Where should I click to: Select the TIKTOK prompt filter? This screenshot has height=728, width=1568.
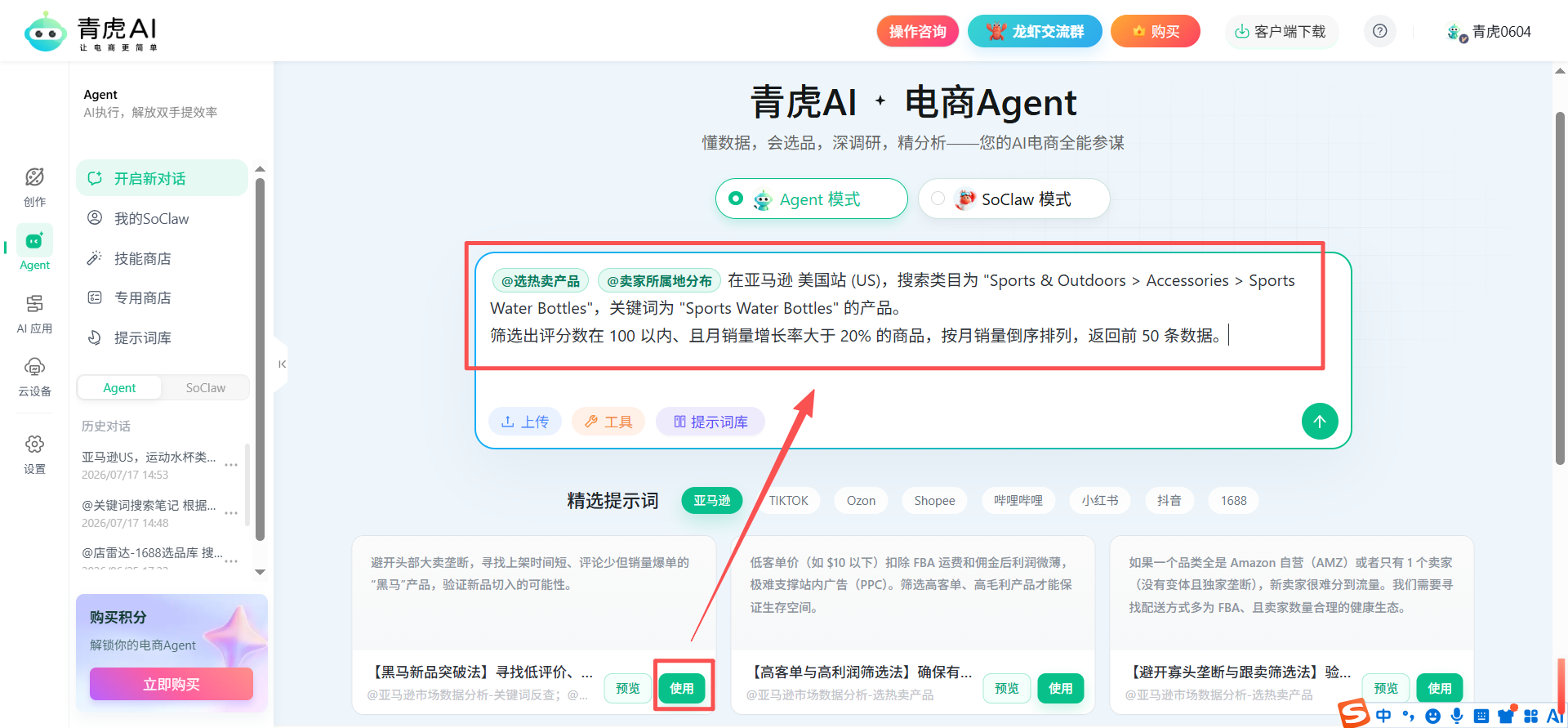788,500
